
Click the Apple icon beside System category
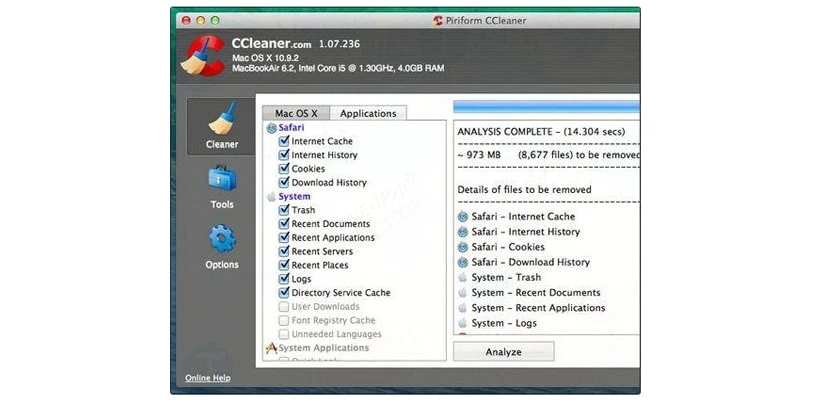(272, 197)
